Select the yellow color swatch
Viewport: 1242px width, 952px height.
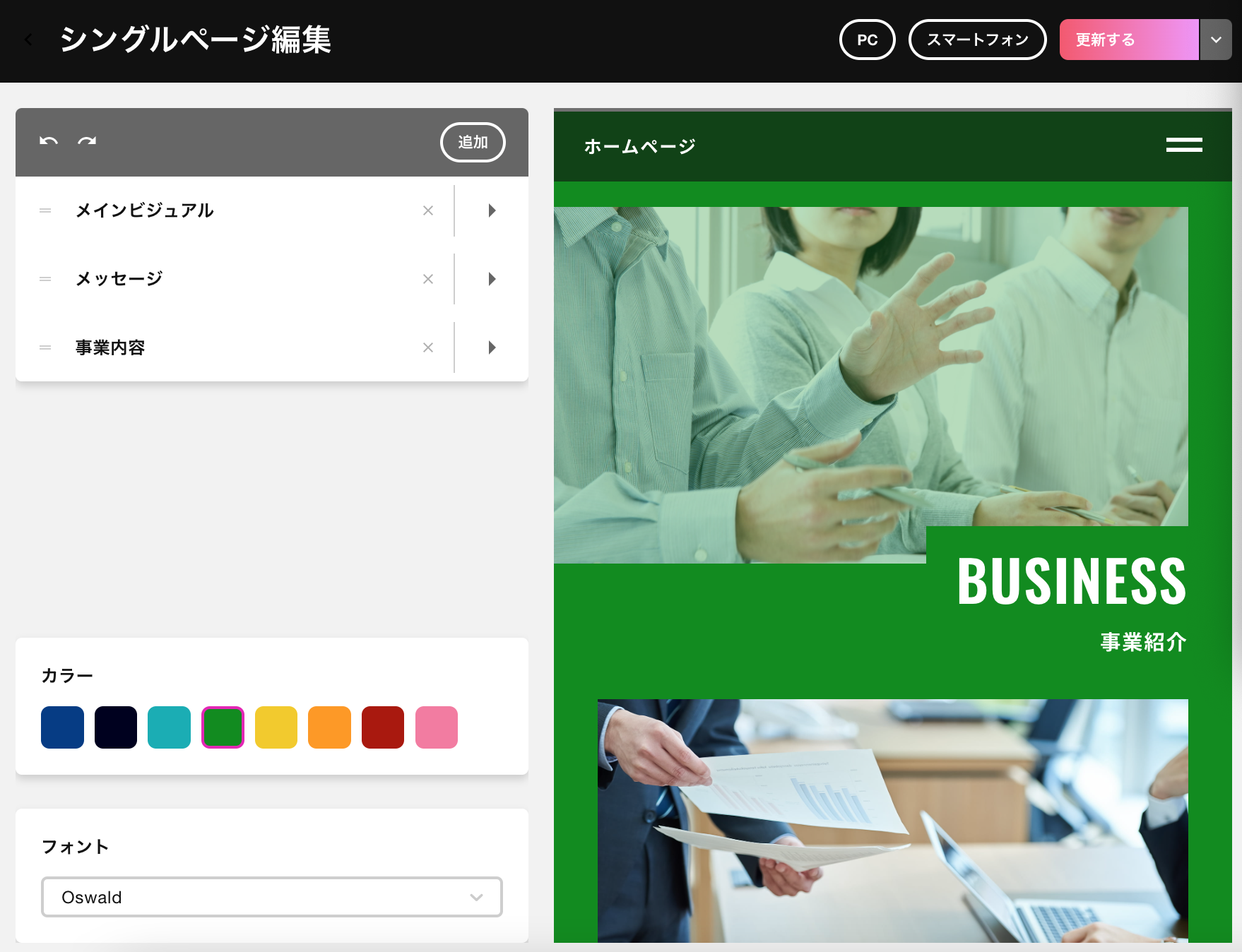point(276,727)
